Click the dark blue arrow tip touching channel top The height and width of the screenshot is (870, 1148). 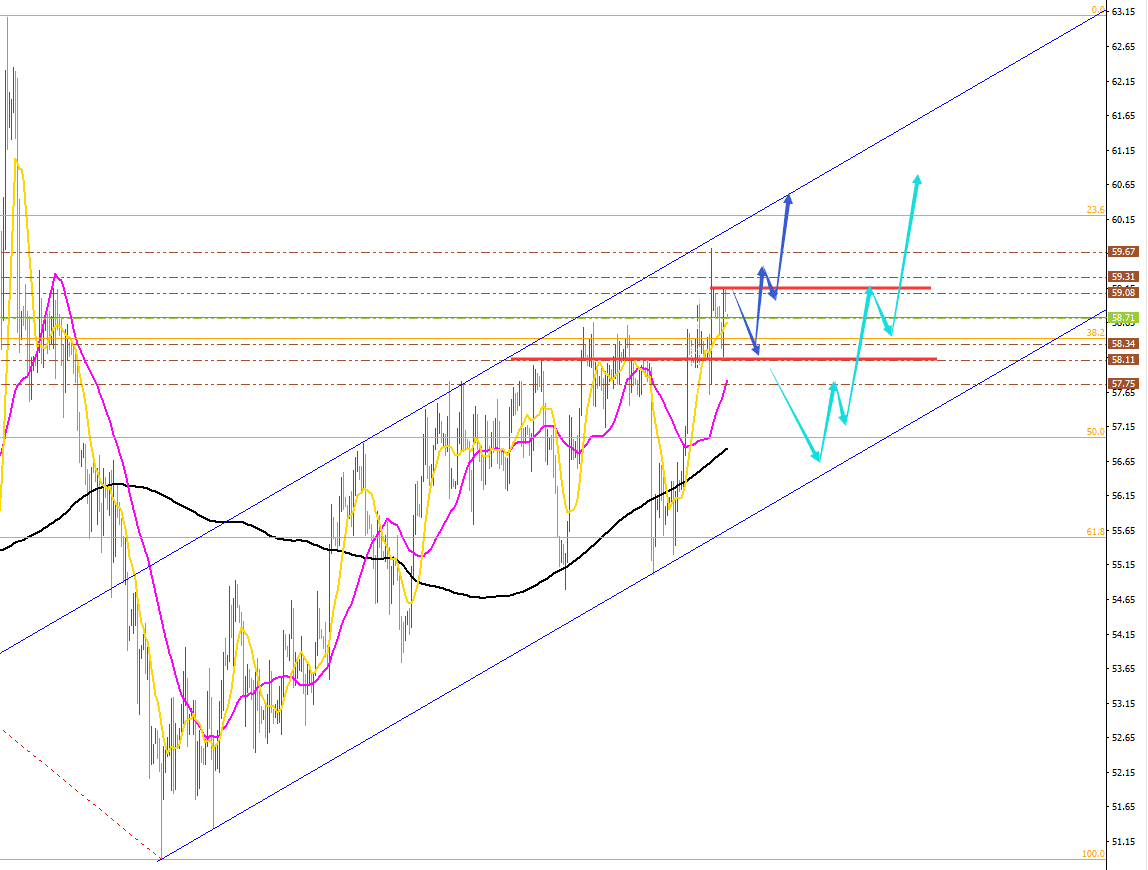(789, 198)
